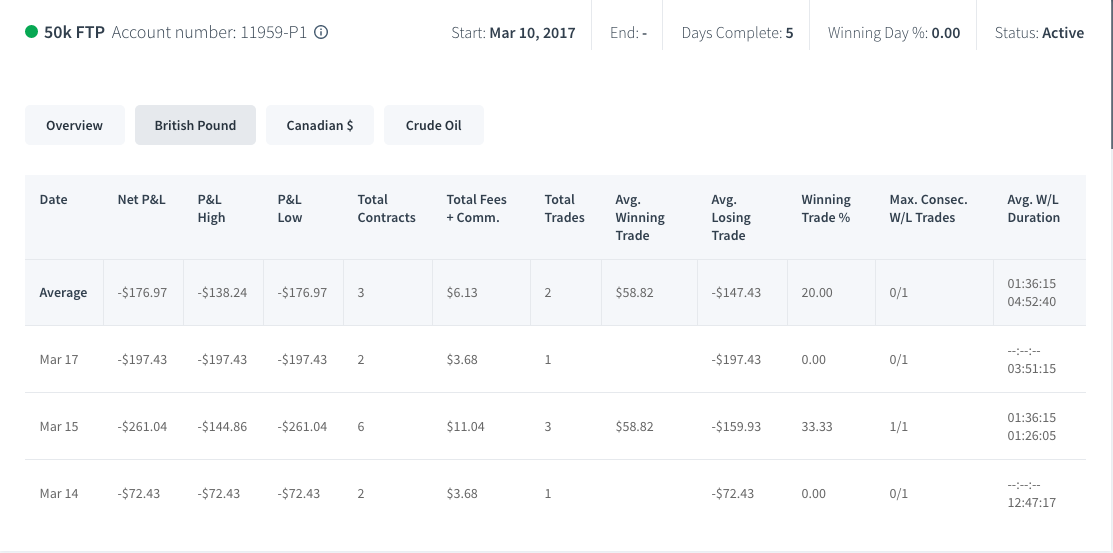Screen dimensions: 1113x553
Task: Click the Average row label
Action: 63,292
